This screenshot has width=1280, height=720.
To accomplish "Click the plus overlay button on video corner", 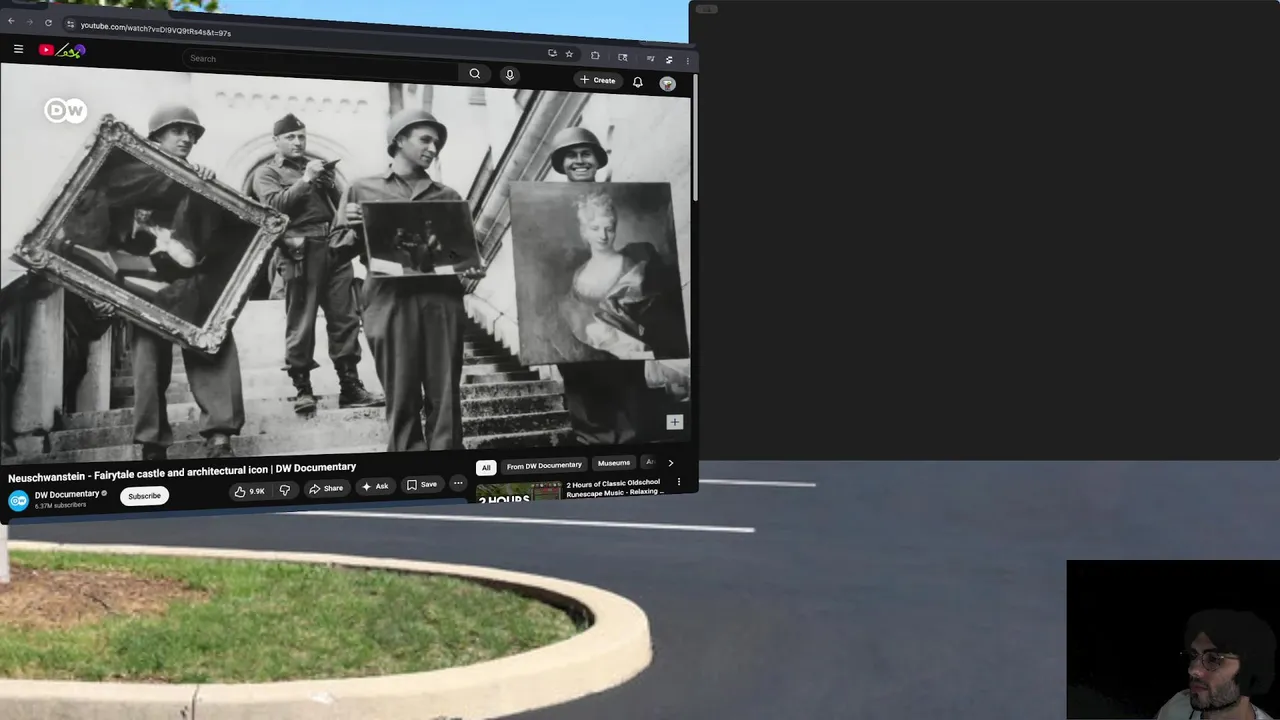I will click(x=674, y=422).
